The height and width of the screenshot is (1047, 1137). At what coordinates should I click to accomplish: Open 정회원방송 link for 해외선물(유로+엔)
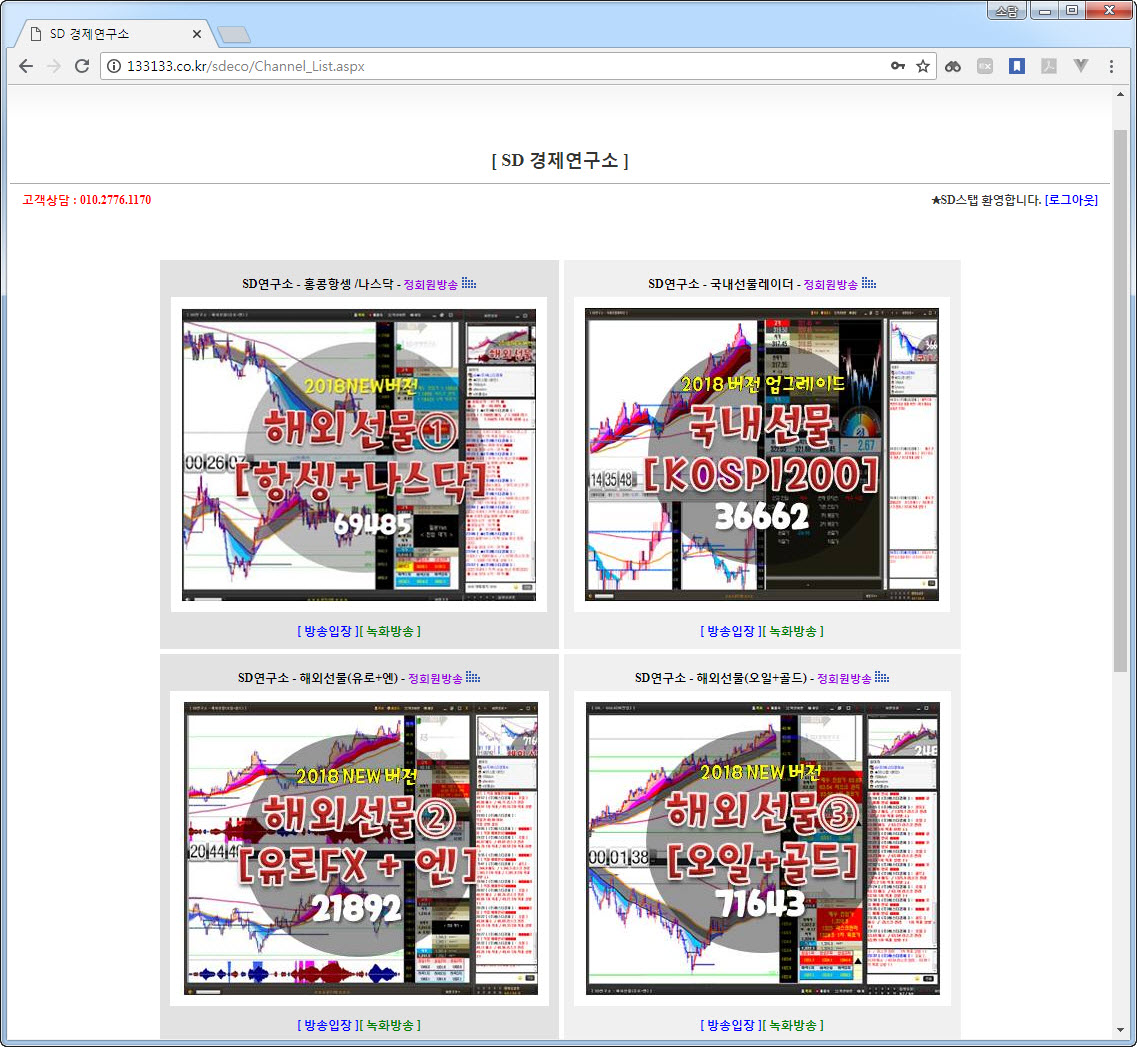point(435,678)
